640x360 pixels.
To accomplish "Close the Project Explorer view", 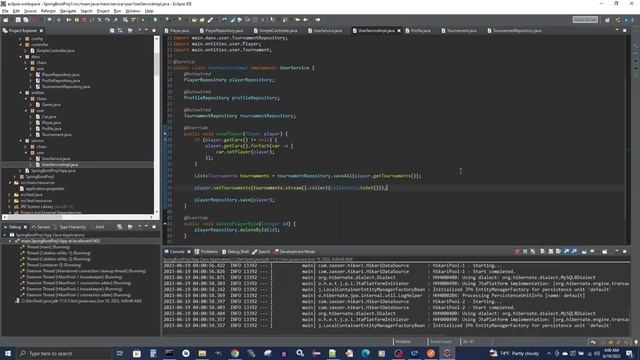I will [42, 31].
